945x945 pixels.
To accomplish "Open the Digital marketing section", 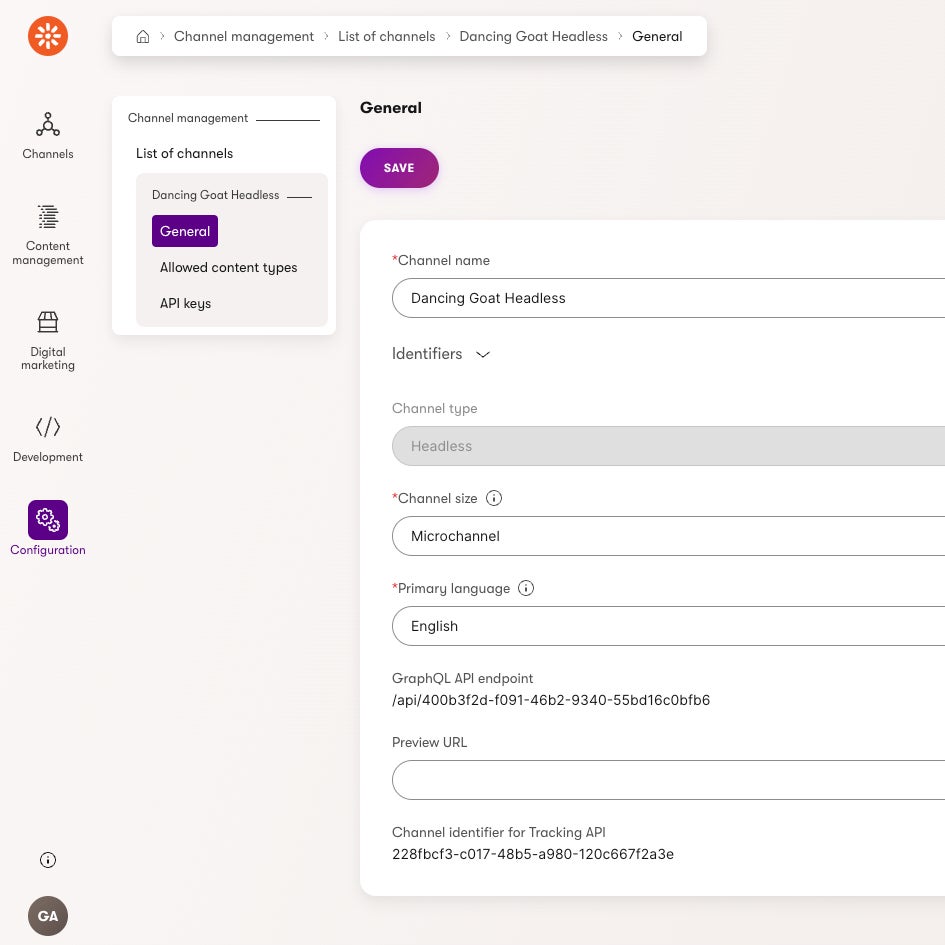I will click(x=48, y=322).
